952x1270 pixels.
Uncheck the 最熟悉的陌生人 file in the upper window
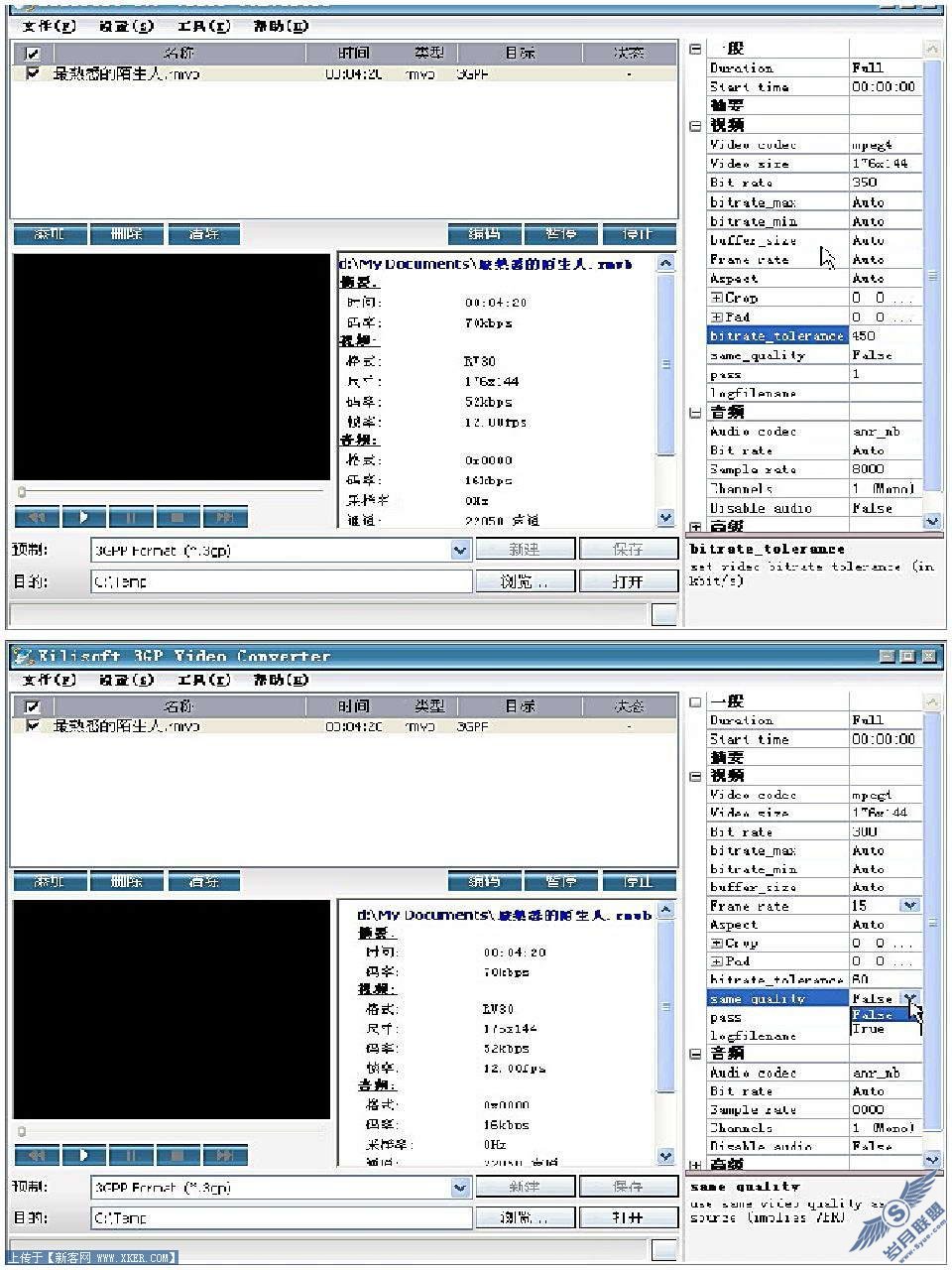[33, 73]
